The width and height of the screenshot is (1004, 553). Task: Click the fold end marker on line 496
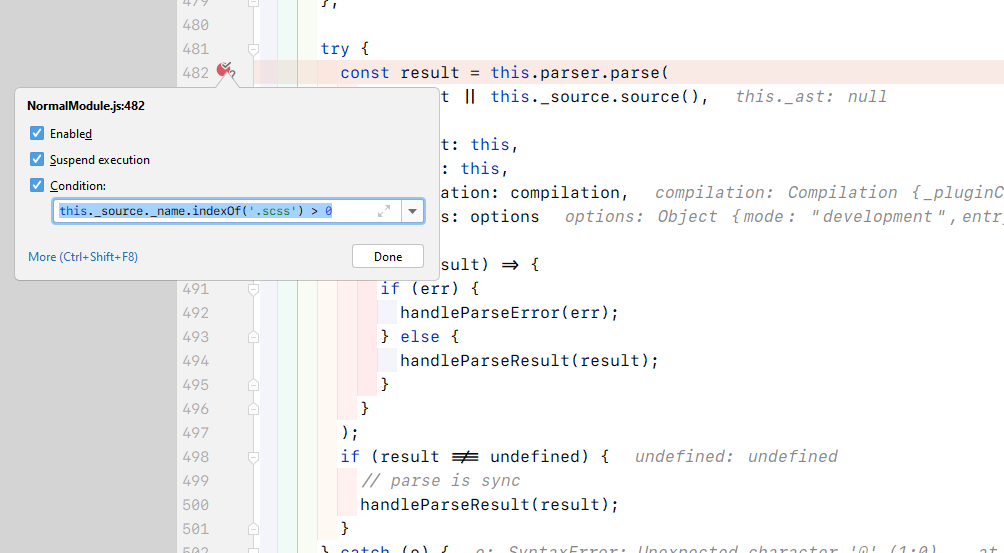point(254,409)
